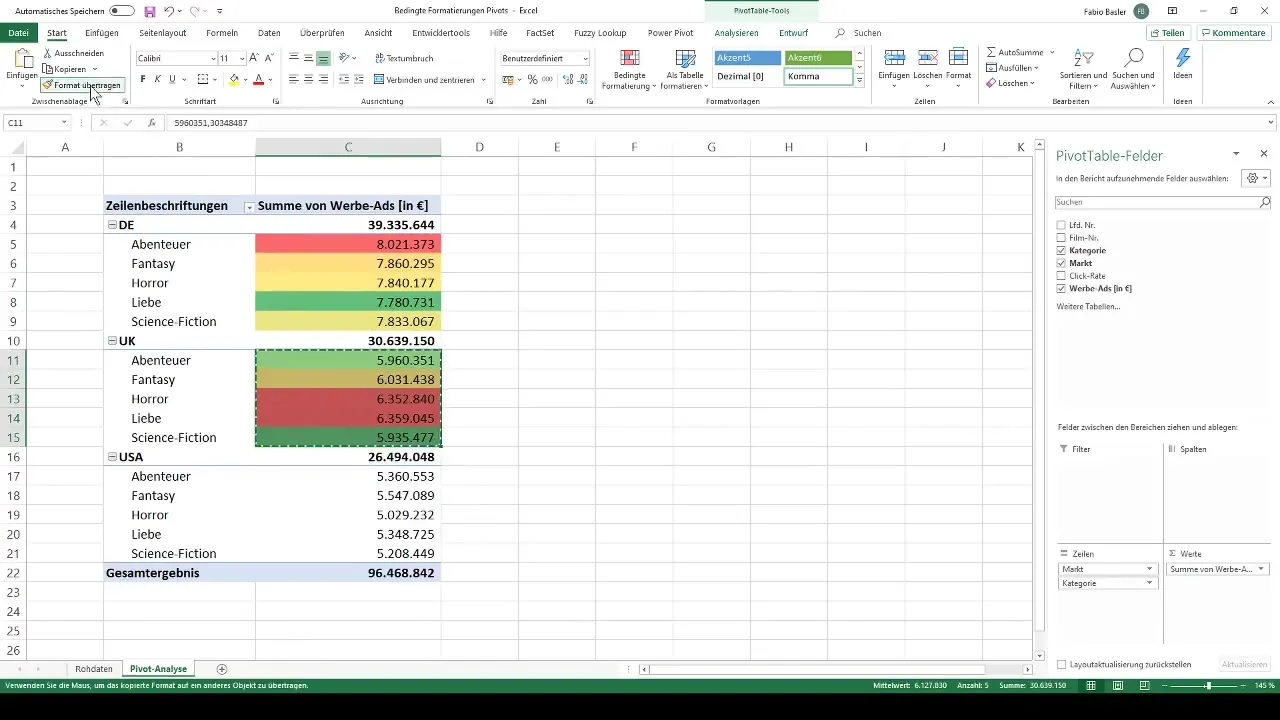Select the Komma cell style

coord(818,77)
